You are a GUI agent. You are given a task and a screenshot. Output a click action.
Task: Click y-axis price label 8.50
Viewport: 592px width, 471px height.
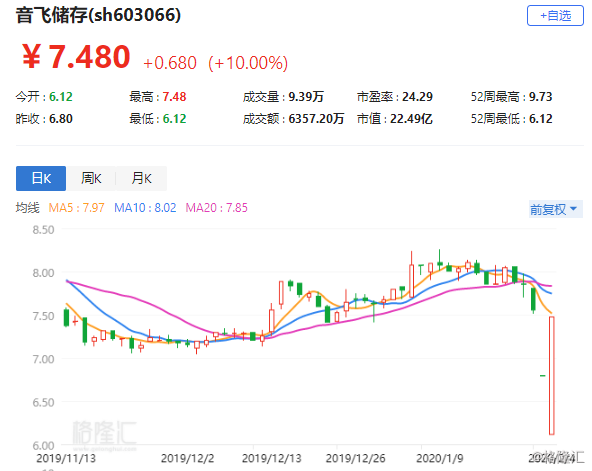click(x=43, y=230)
